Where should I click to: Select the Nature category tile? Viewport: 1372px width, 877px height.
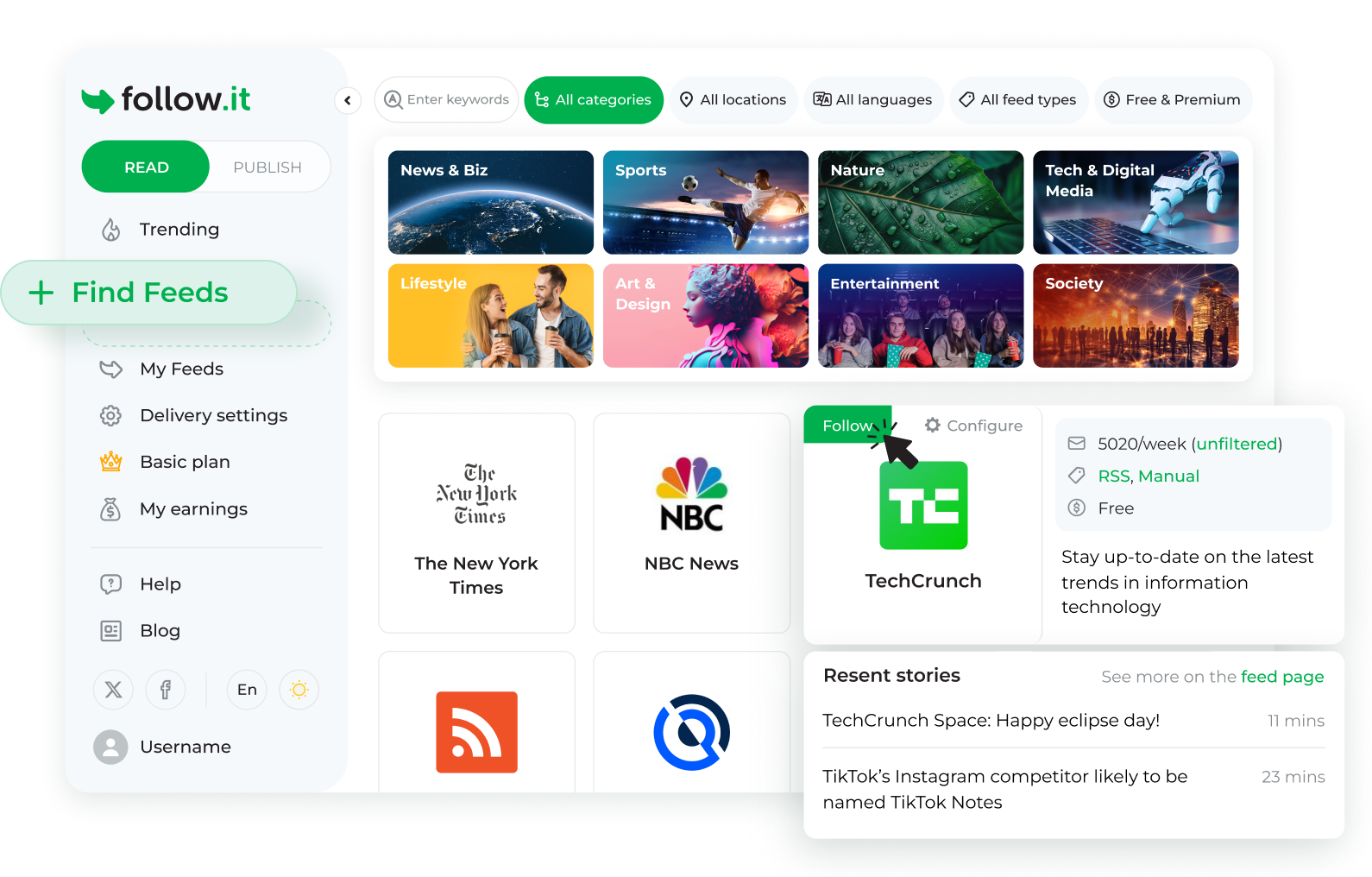click(921, 203)
